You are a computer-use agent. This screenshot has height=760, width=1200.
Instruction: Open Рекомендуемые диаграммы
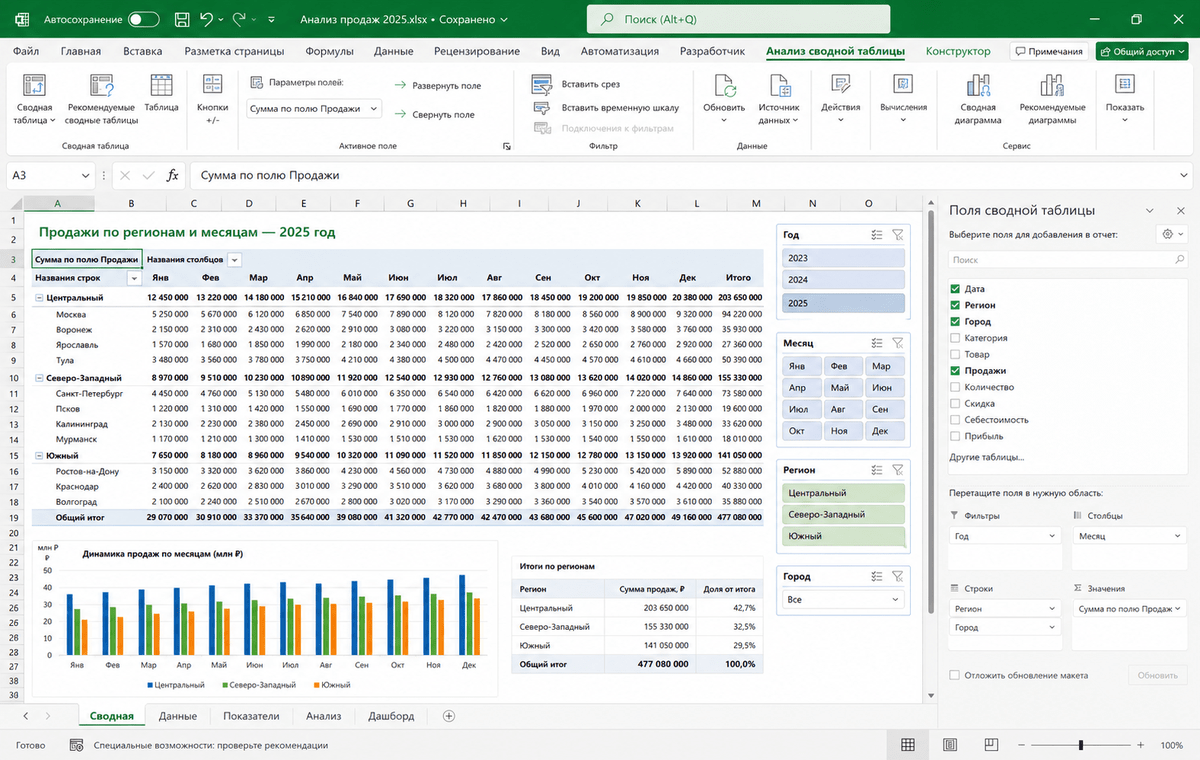pos(1052,100)
